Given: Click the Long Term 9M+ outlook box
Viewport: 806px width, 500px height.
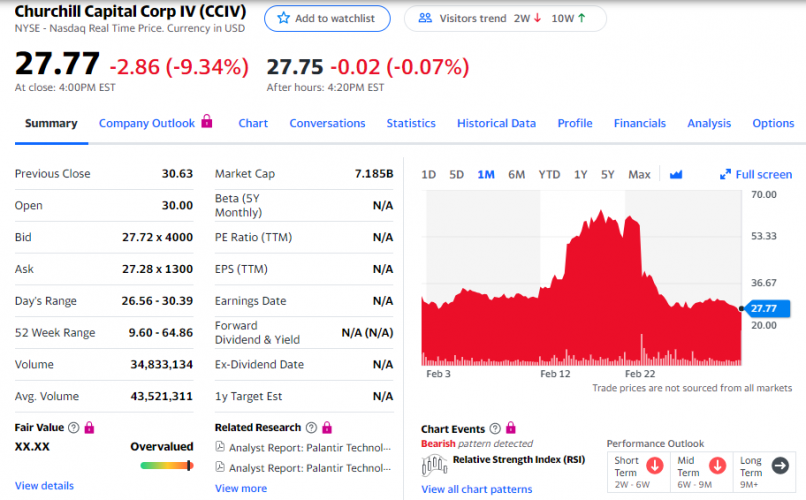Looking at the screenshot, I should (764, 472).
